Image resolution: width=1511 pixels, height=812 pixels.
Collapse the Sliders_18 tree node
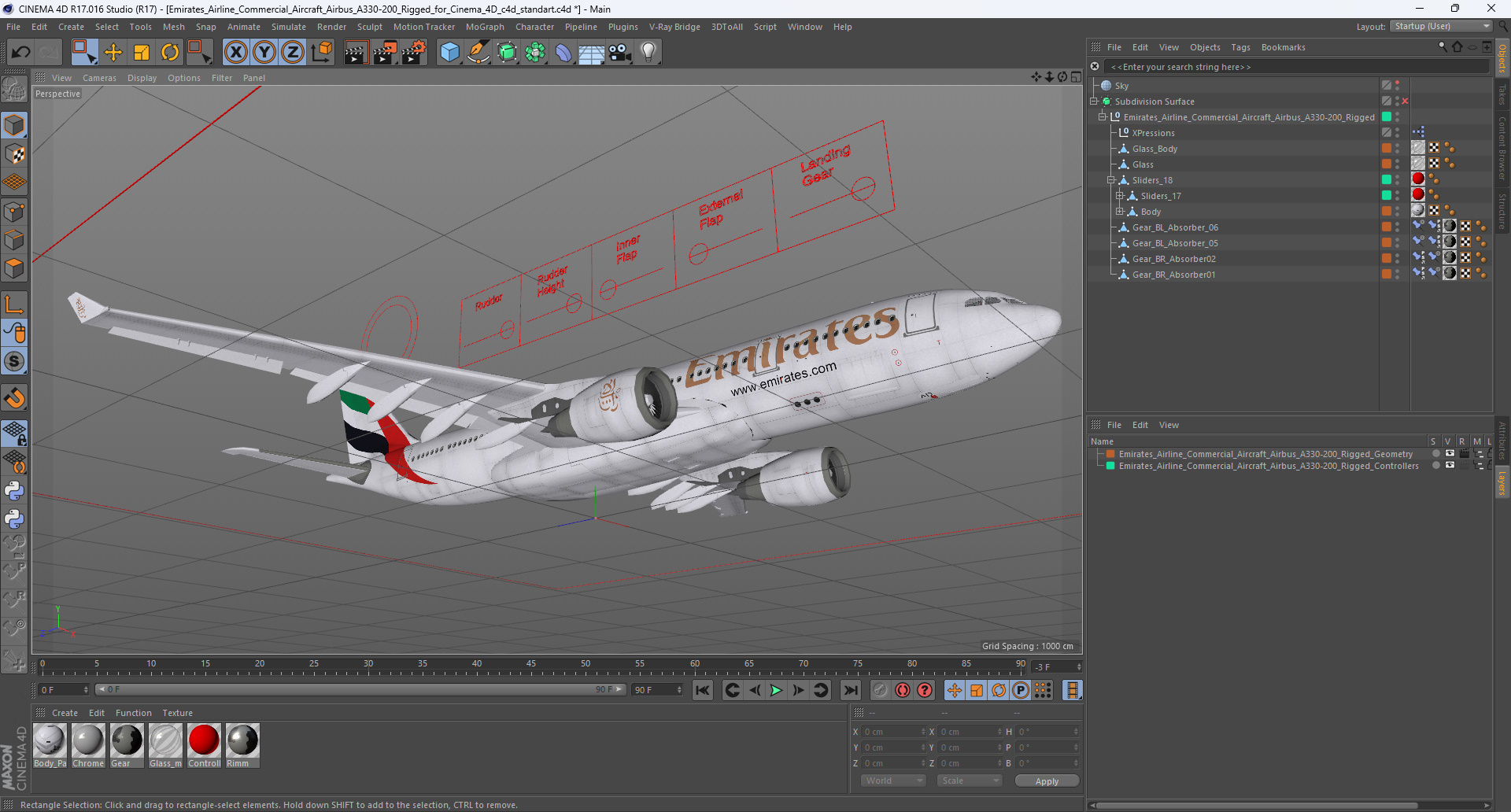click(x=1111, y=180)
